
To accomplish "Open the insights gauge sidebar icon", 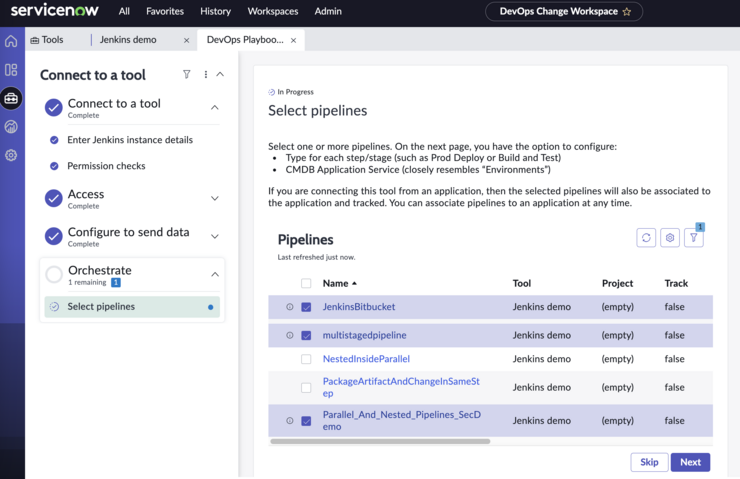I will pos(11,126).
